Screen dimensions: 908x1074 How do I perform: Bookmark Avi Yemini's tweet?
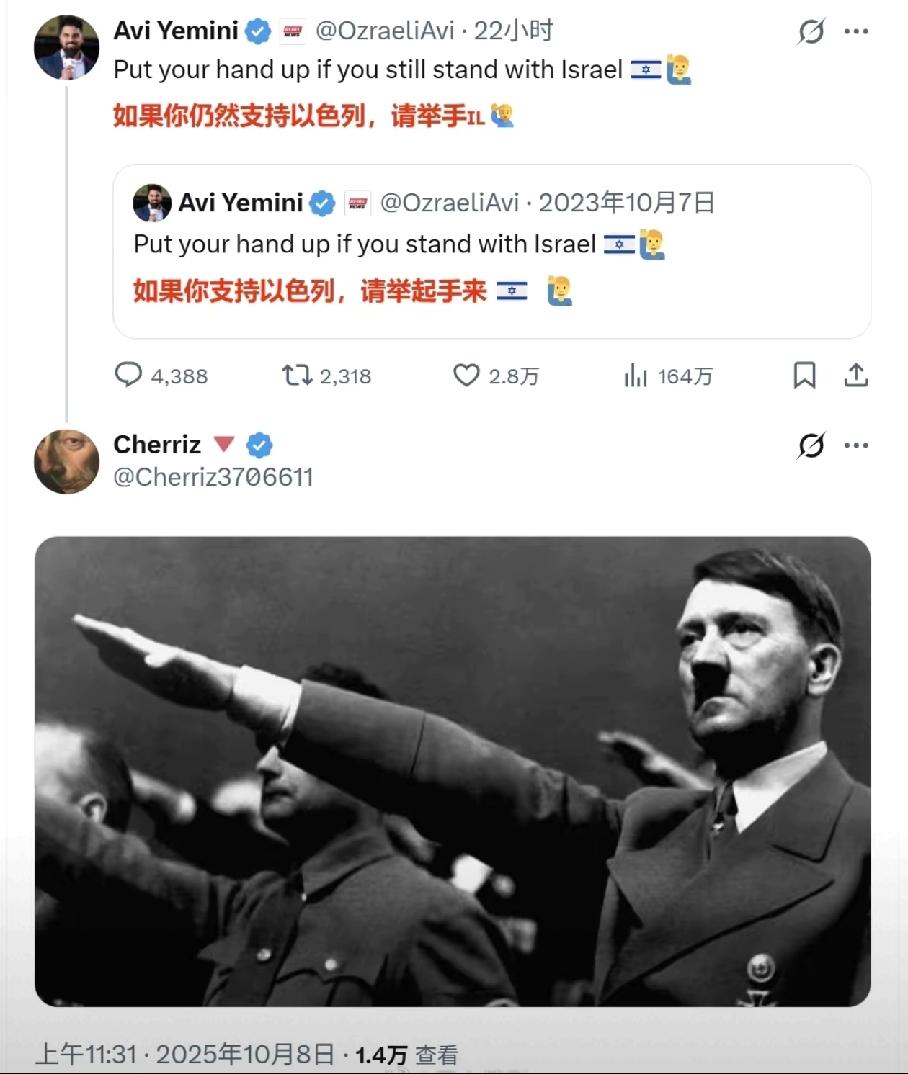pyautogui.click(x=805, y=375)
